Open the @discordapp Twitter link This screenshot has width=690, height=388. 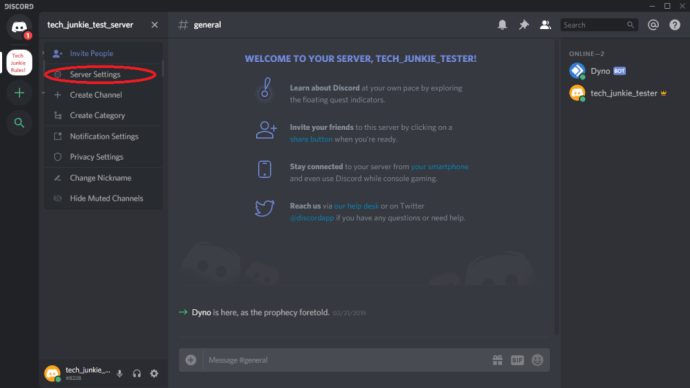pos(312,218)
